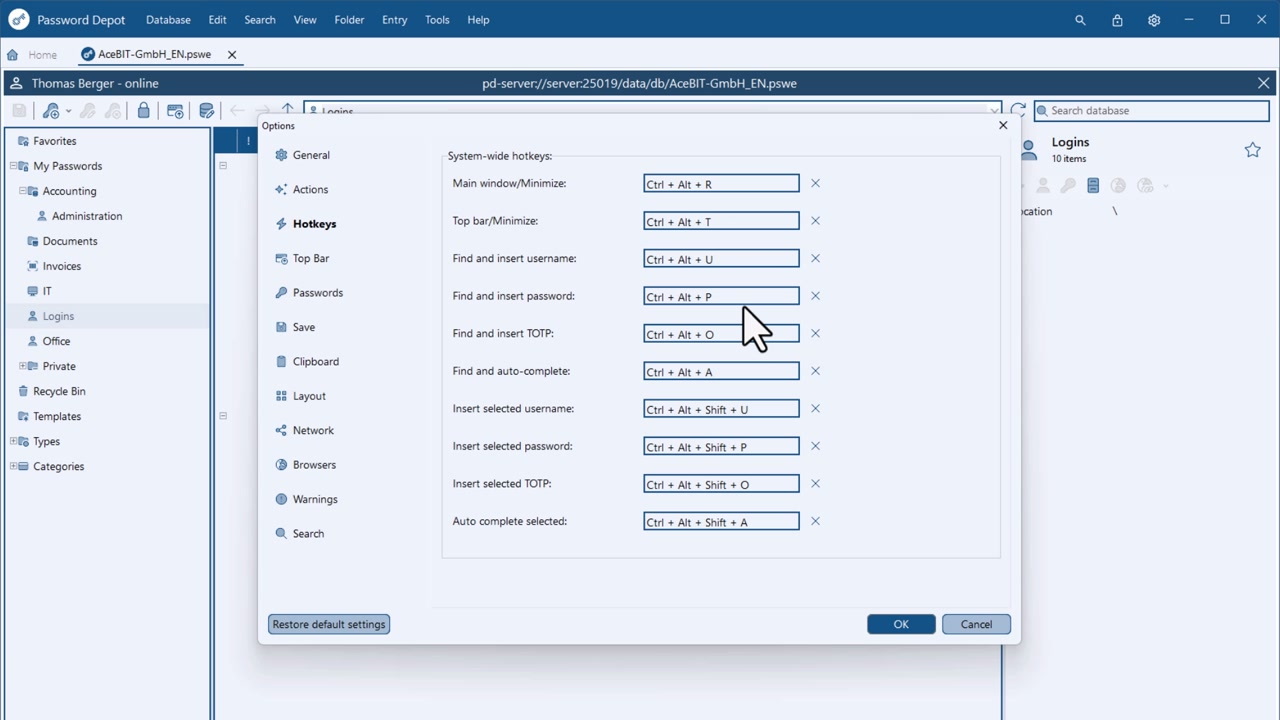The image size is (1280, 720).
Task: Open the Entry menu
Action: pos(395,20)
